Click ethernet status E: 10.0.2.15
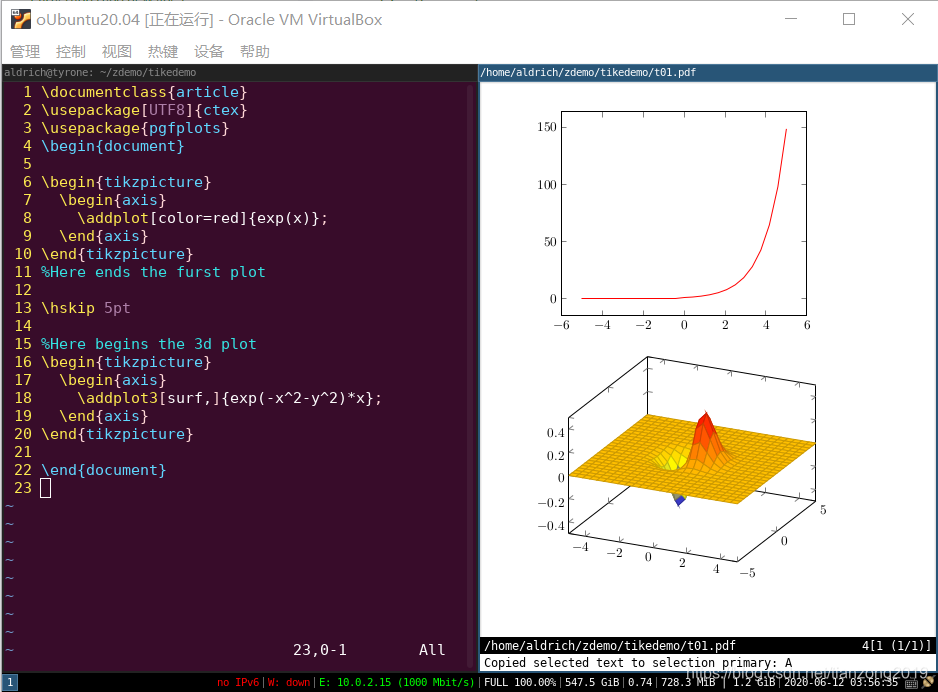 (x=396, y=682)
